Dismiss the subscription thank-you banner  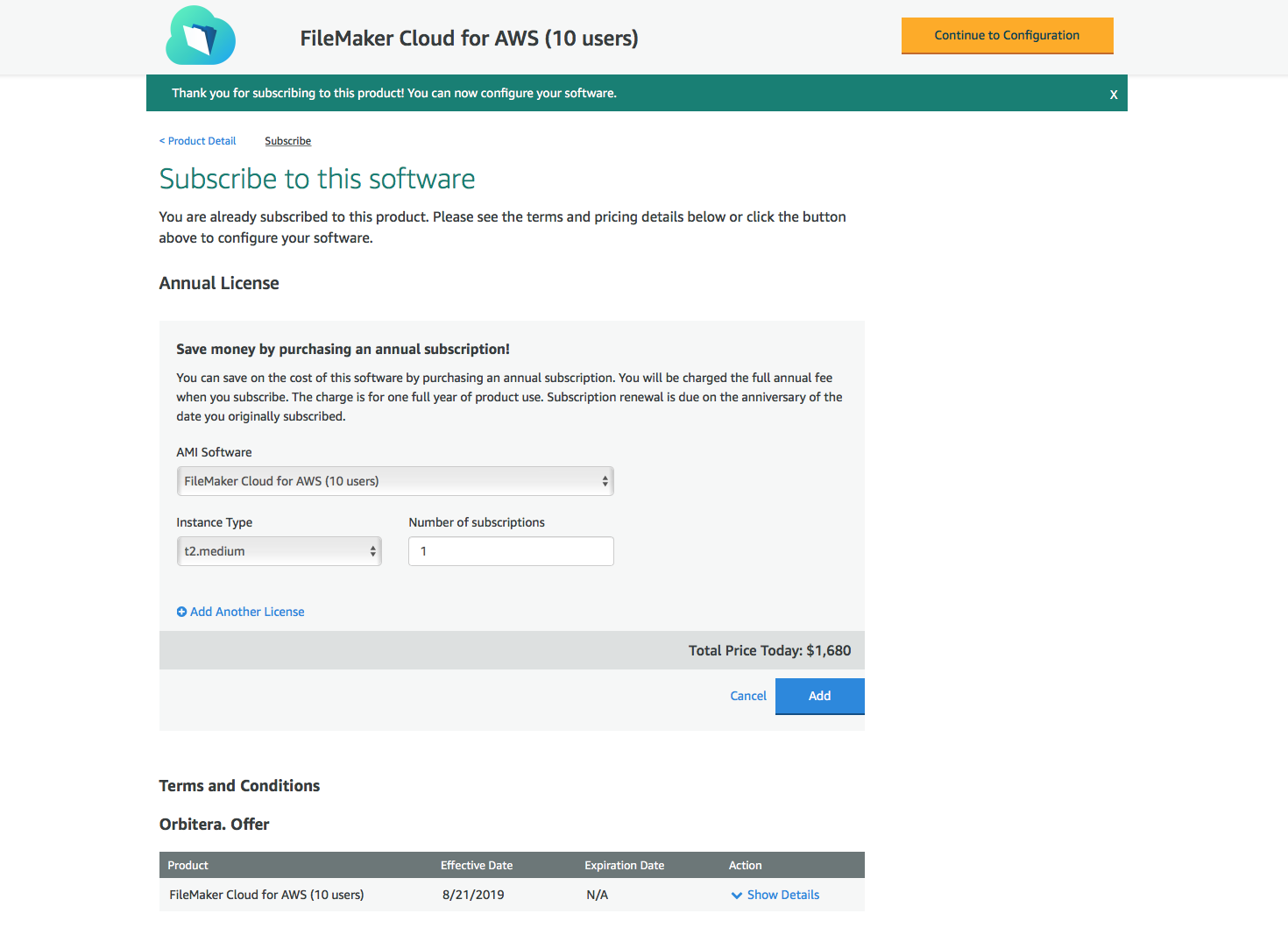click(1113, 94)
